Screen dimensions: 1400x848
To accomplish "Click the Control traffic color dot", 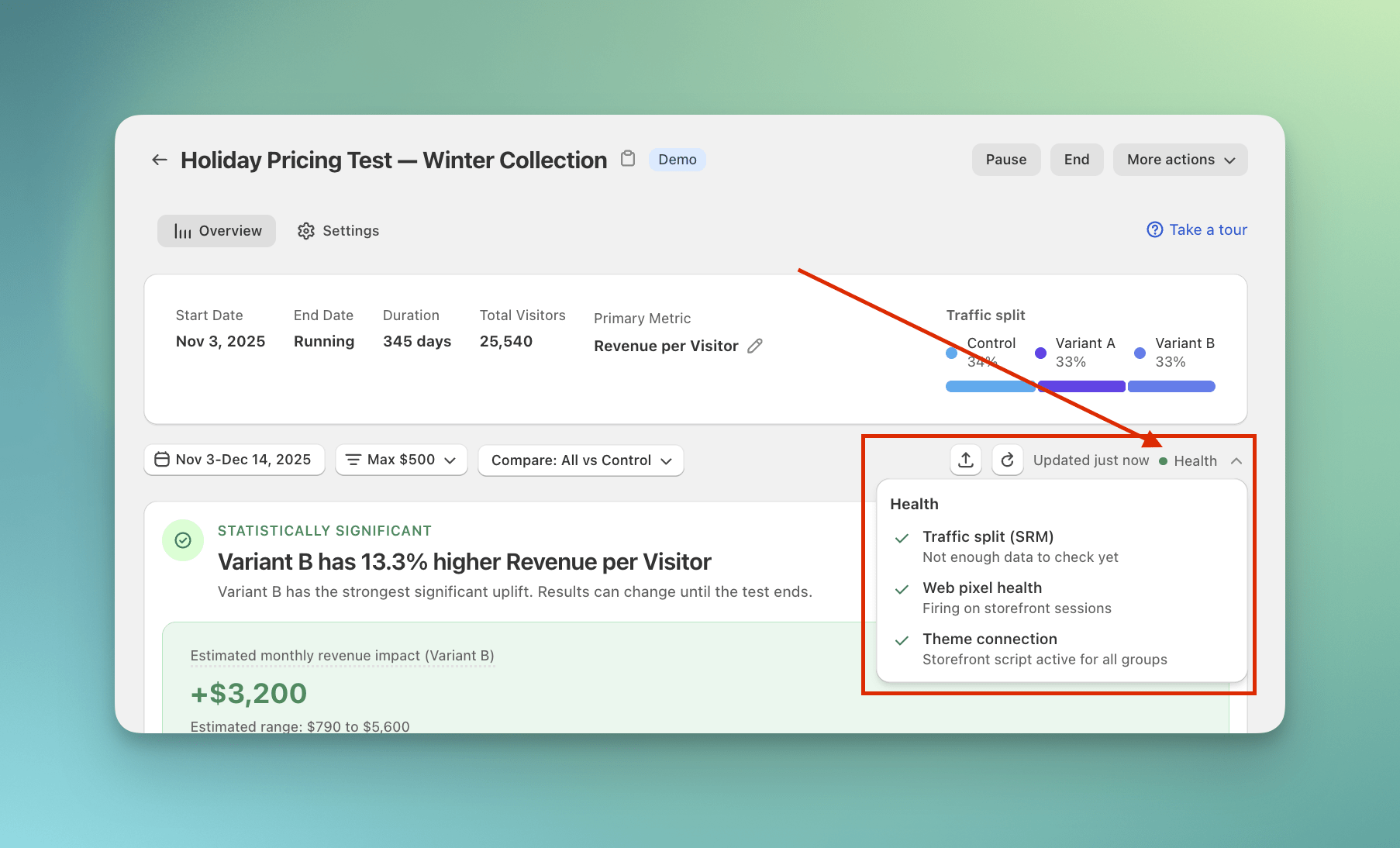I will click(951, 353).
